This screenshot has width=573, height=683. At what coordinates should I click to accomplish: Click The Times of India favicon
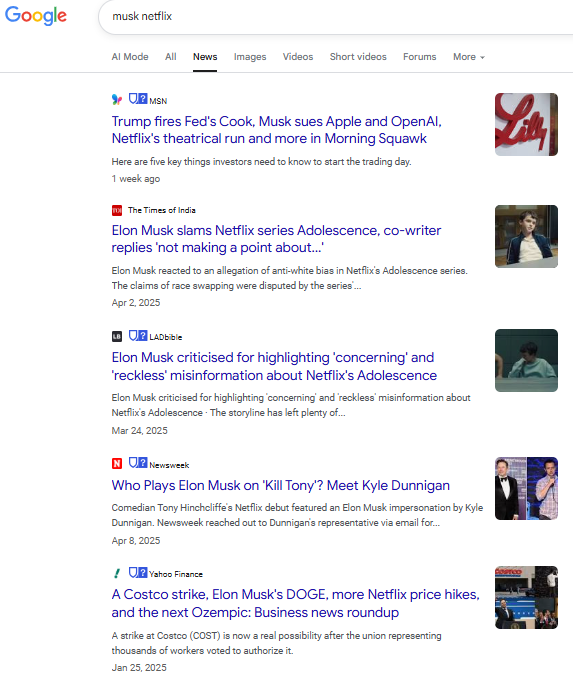point(117,210)
